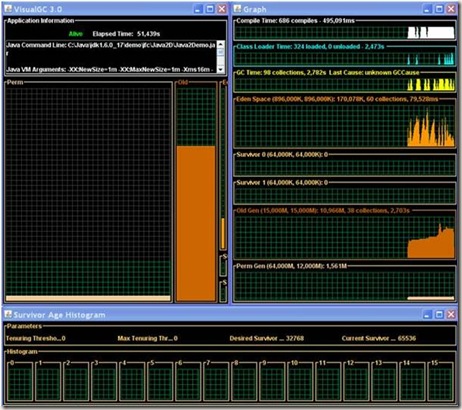
Task: Click histogram cell 3
Action: point(104,381)
